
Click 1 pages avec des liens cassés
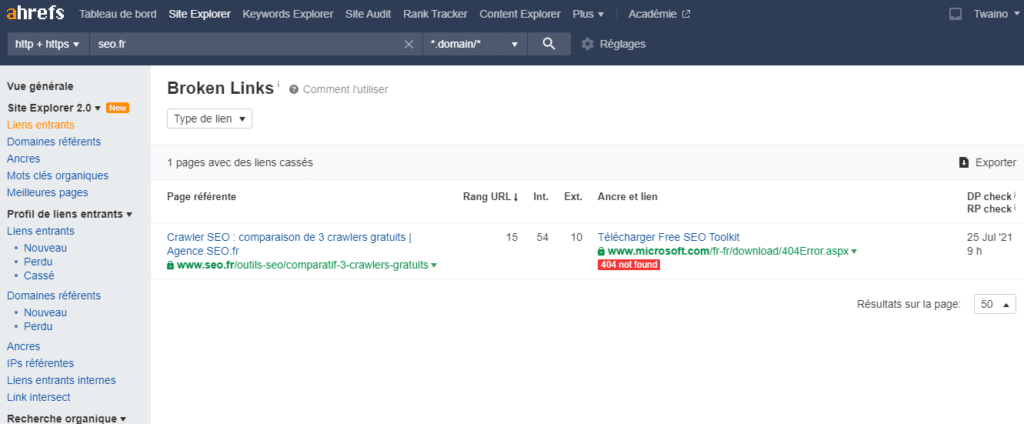pyautogui.click(x=240, y=163)
